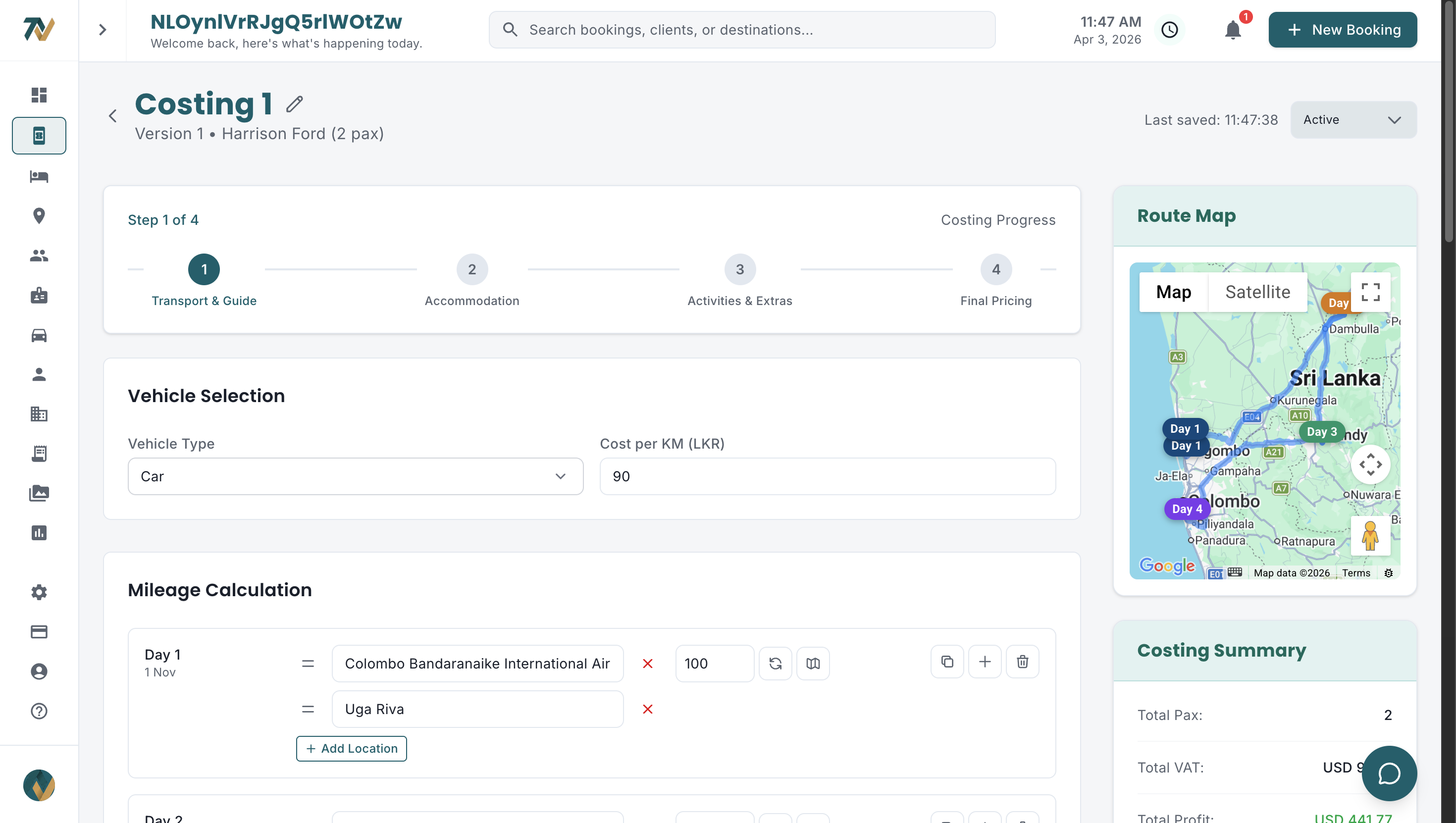Switch route map to Satellite view

click(x=1257, y=292)
